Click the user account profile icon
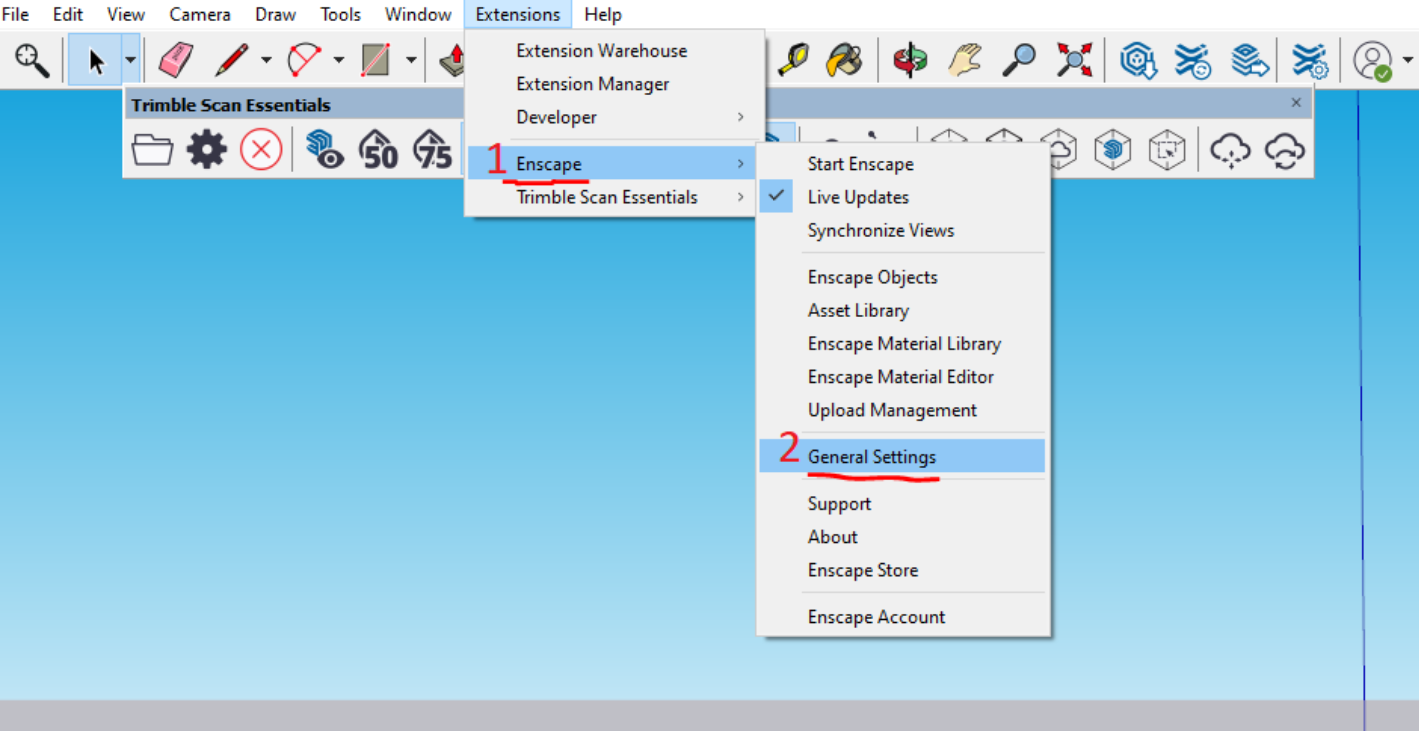Image resolution: width=1419 pixels, height=731 pixels. click(x=1373, y=60)
